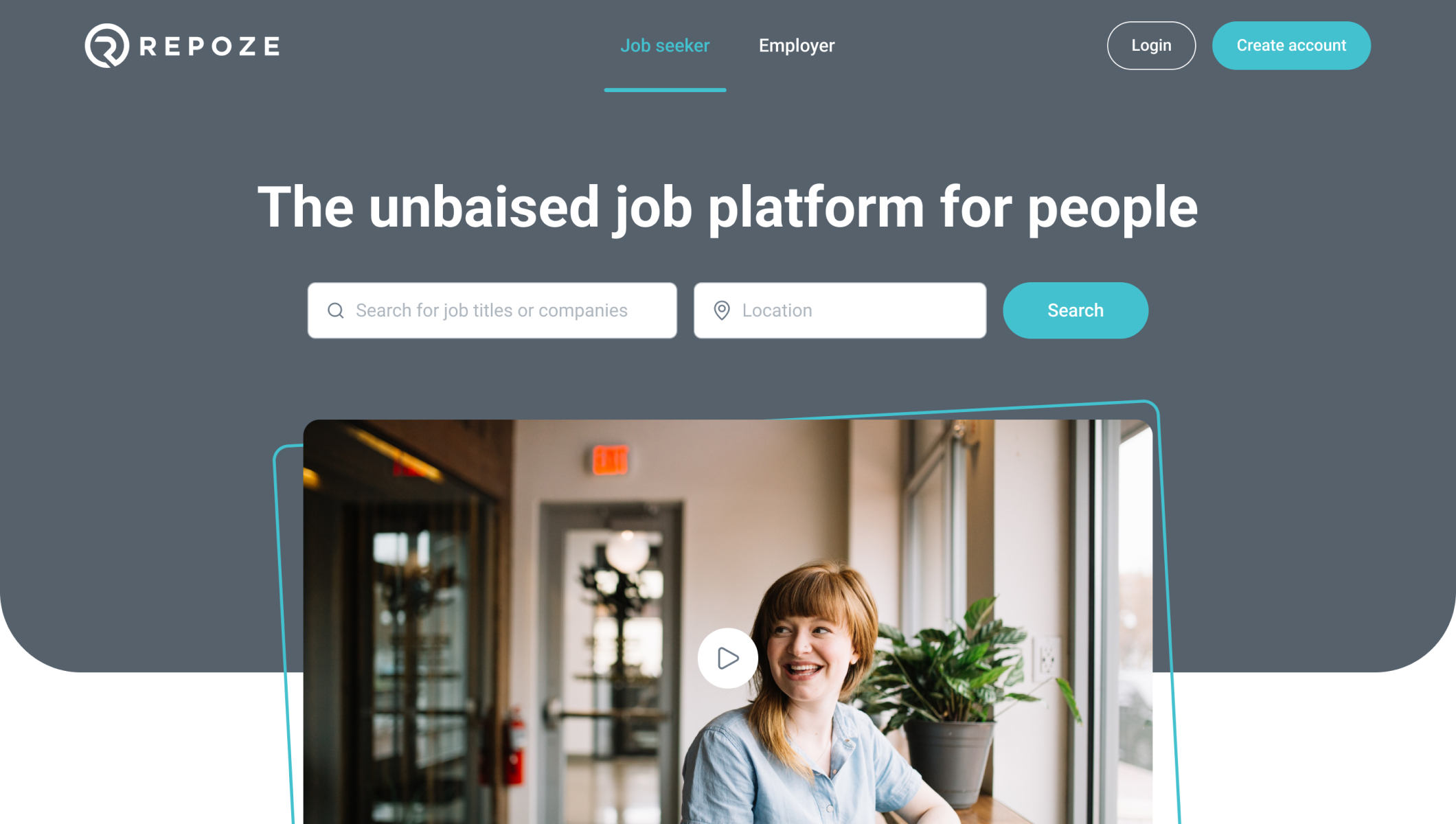This screenshot has height=824, width=1456.
Task: Click the window on the photo's right side
Action: click(x=1135, y=618)
